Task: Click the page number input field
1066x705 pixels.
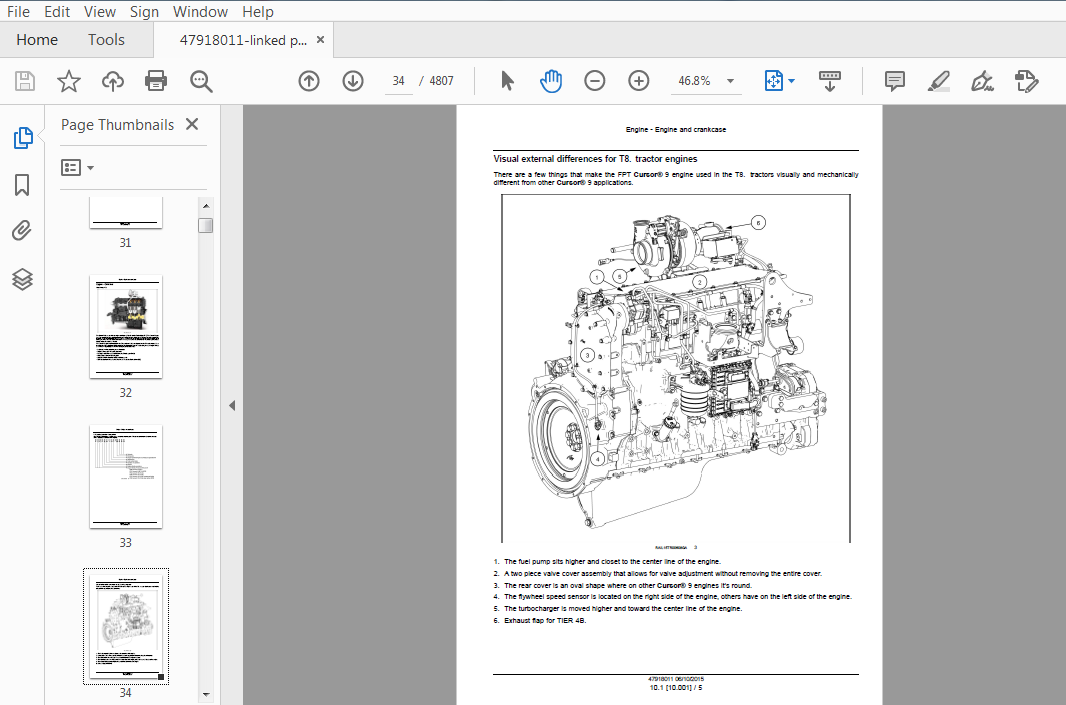Action: click(398, 81)
